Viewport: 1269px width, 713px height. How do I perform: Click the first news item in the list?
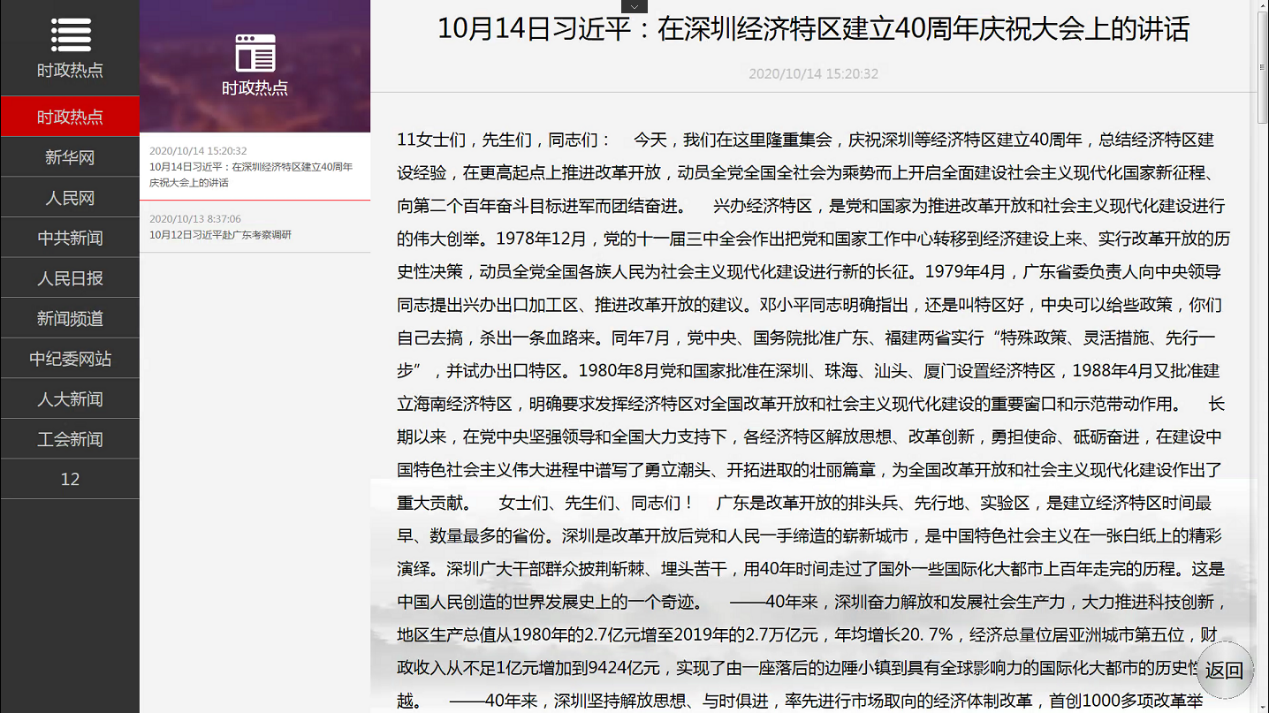point(252,172)
